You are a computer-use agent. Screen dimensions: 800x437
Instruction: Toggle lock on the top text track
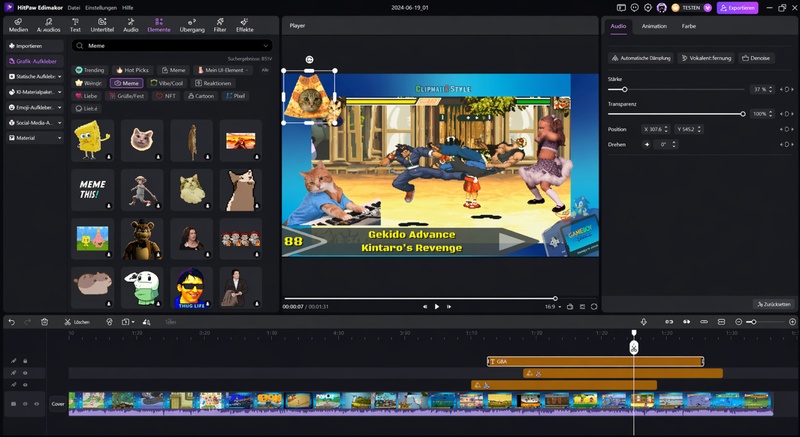click(25, 361)
